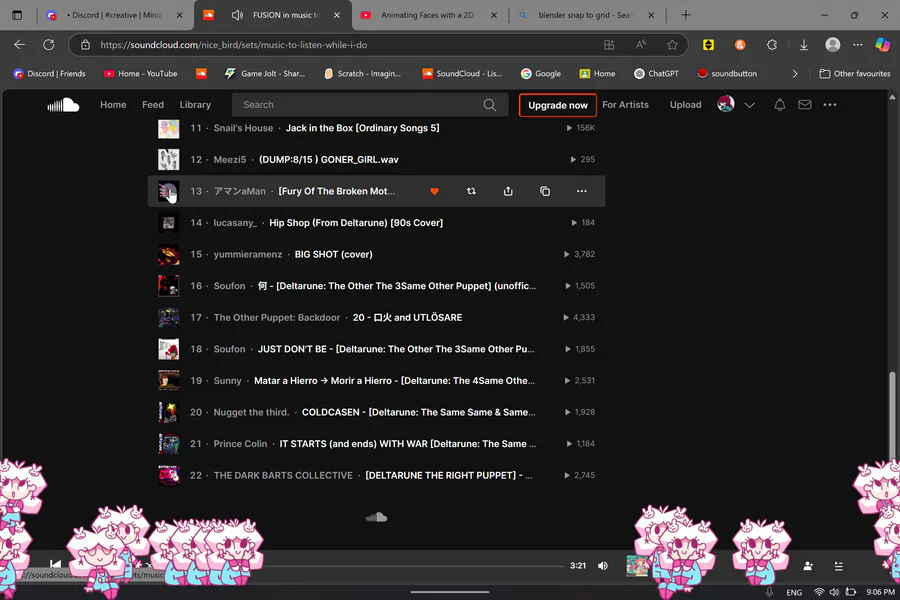Repost track 13 by アマンaMan

(471, 191)
